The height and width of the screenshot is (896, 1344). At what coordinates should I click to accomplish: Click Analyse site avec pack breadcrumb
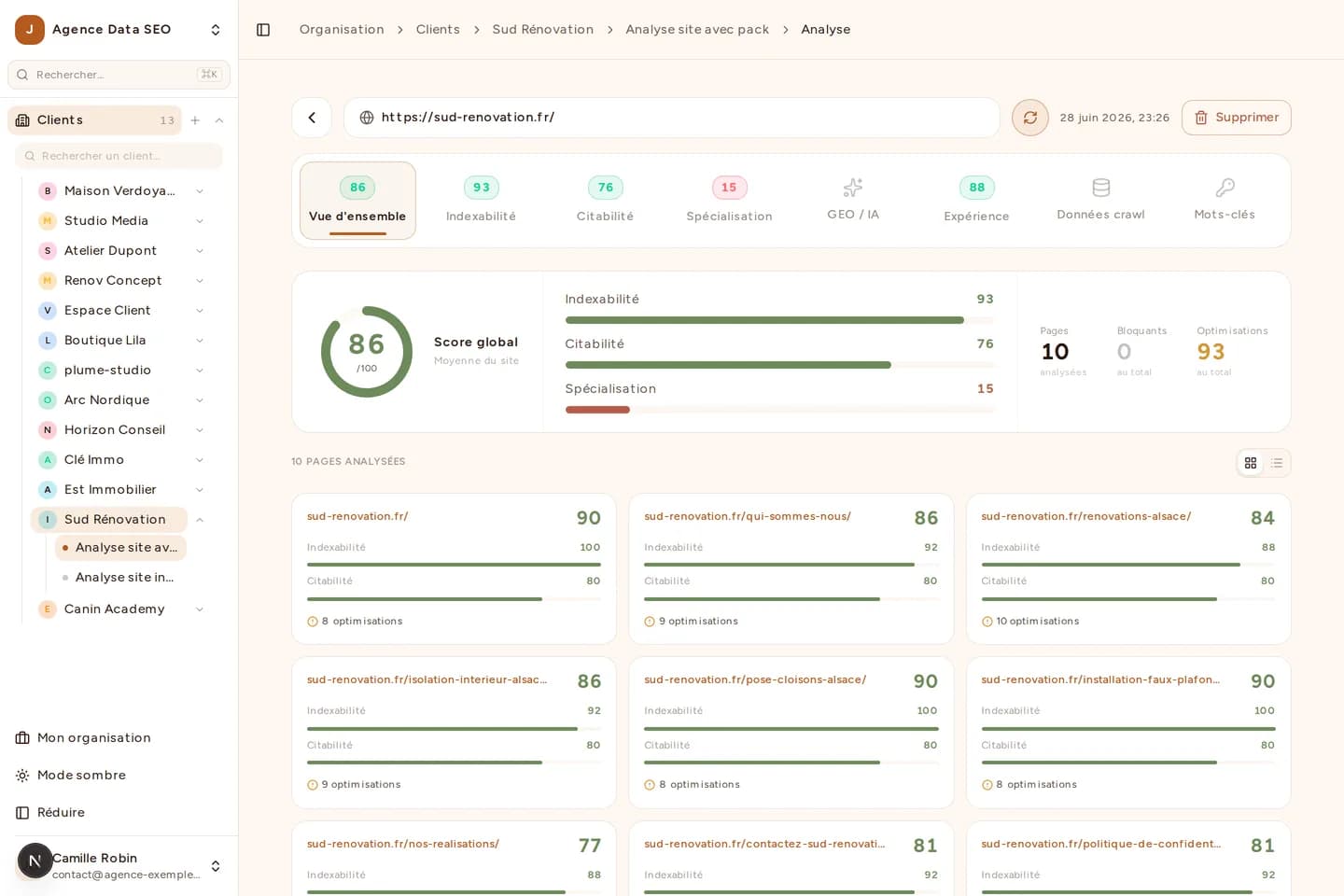click(x=697, y=30)
